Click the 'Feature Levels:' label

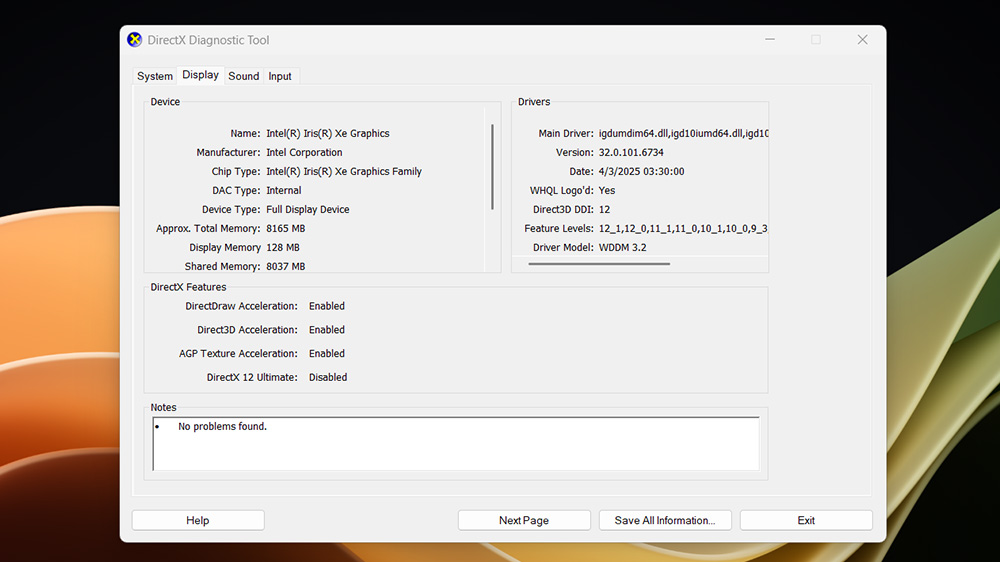pos(559,228)
